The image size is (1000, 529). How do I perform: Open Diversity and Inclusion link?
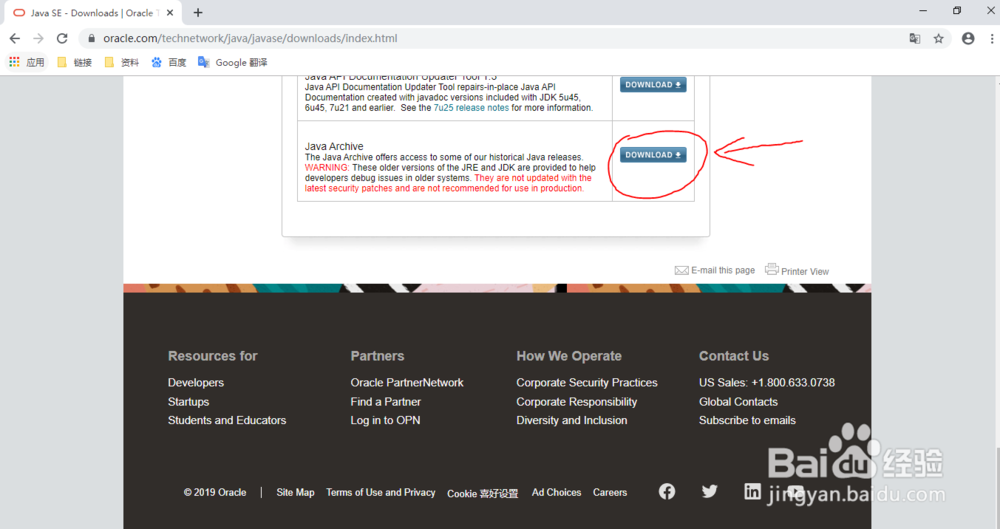(571, 420)
